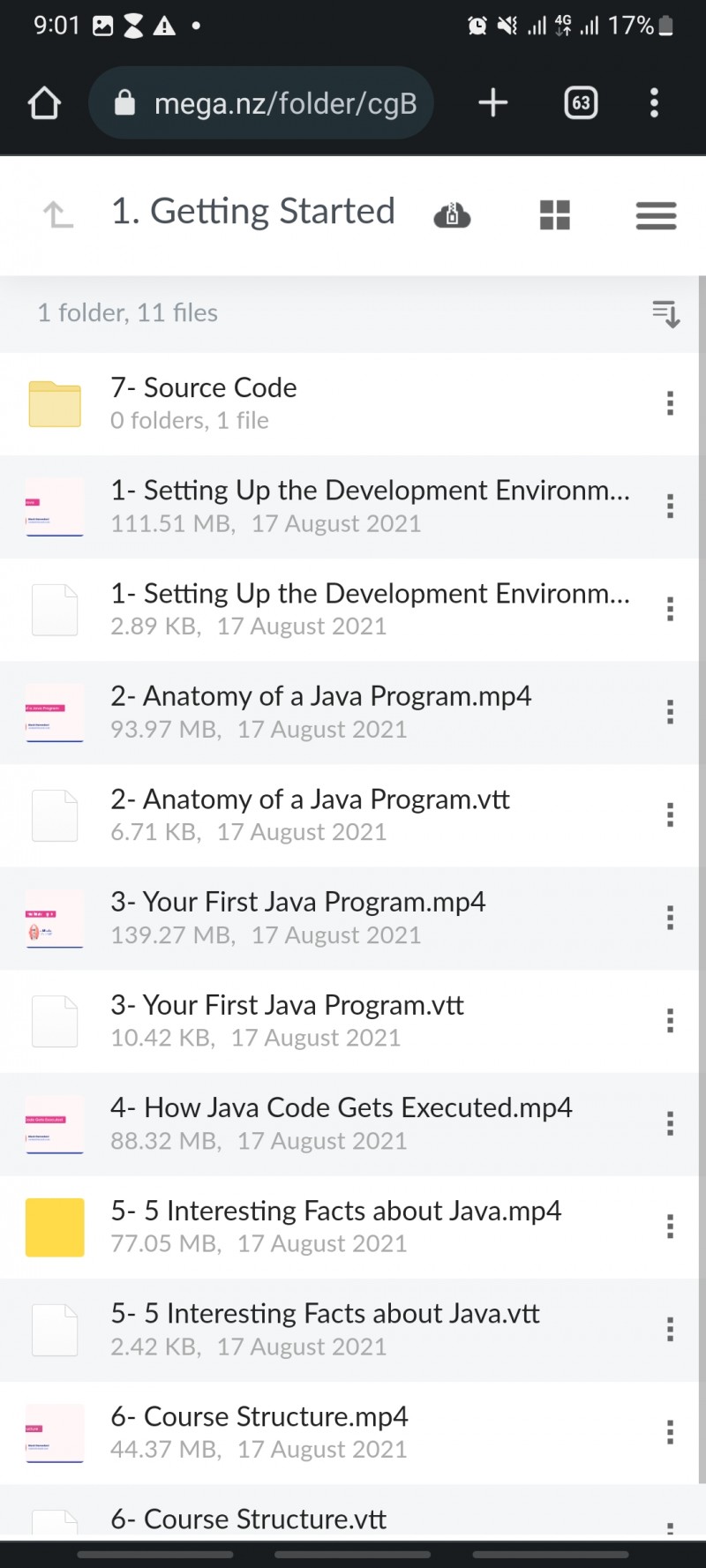This screenshot has height=1568, width=706.
Task: Open the mega.nz address bar
Action: point(261,103)
